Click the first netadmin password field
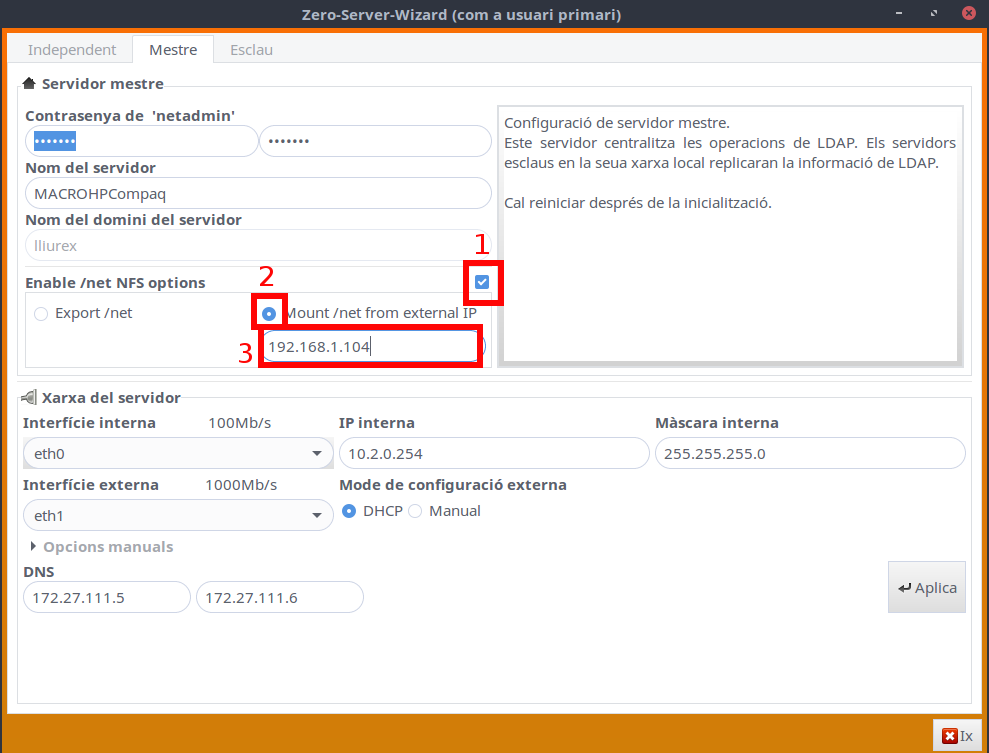Screen dimensions: 989x753 tap(140, 142)
